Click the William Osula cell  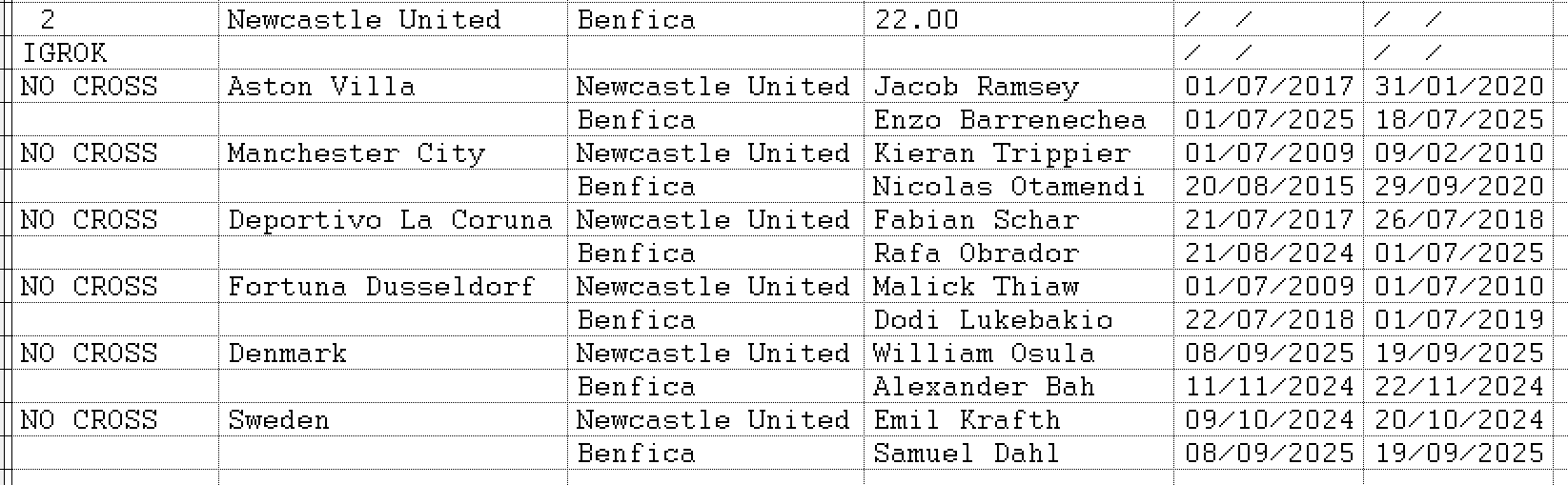click(984, 354)
